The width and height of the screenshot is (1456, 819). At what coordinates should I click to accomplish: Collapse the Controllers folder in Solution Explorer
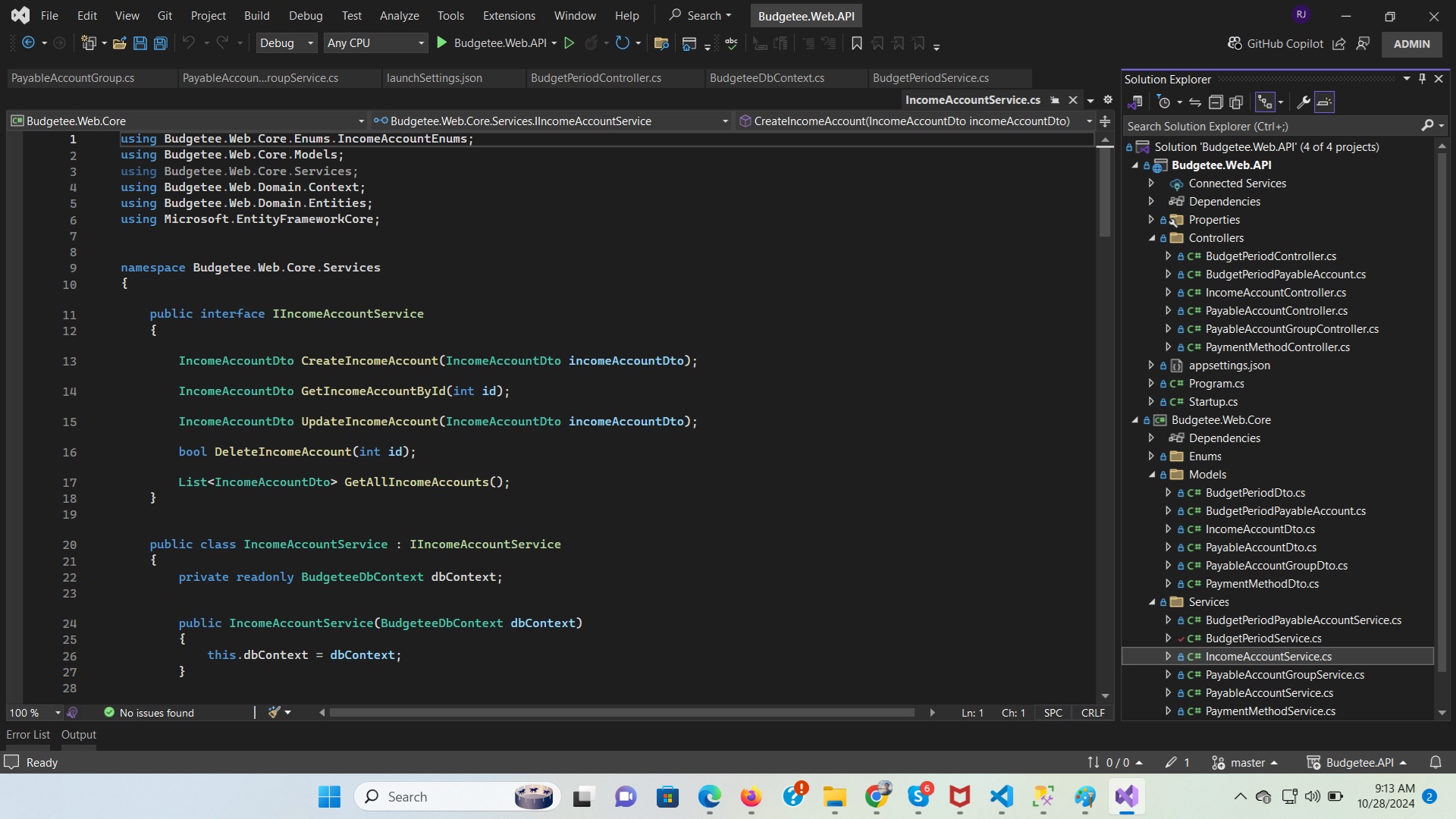1152,238
